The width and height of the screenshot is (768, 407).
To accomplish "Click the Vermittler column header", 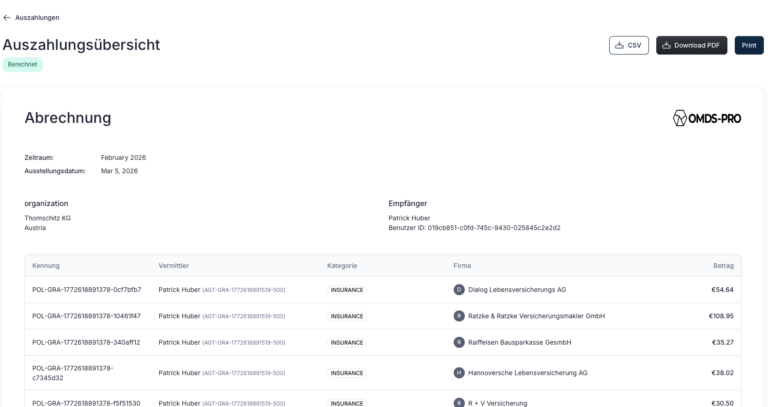I will (173, 265).
